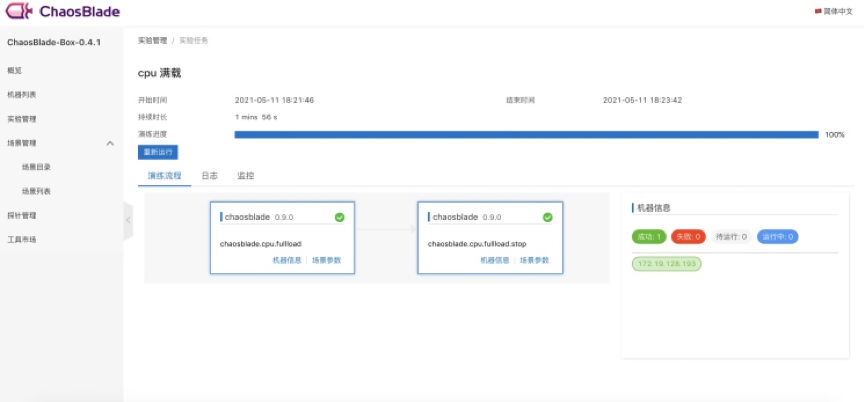Go to 探针管理 in the sidebar
864x402 pixels.
pos(21,215)
